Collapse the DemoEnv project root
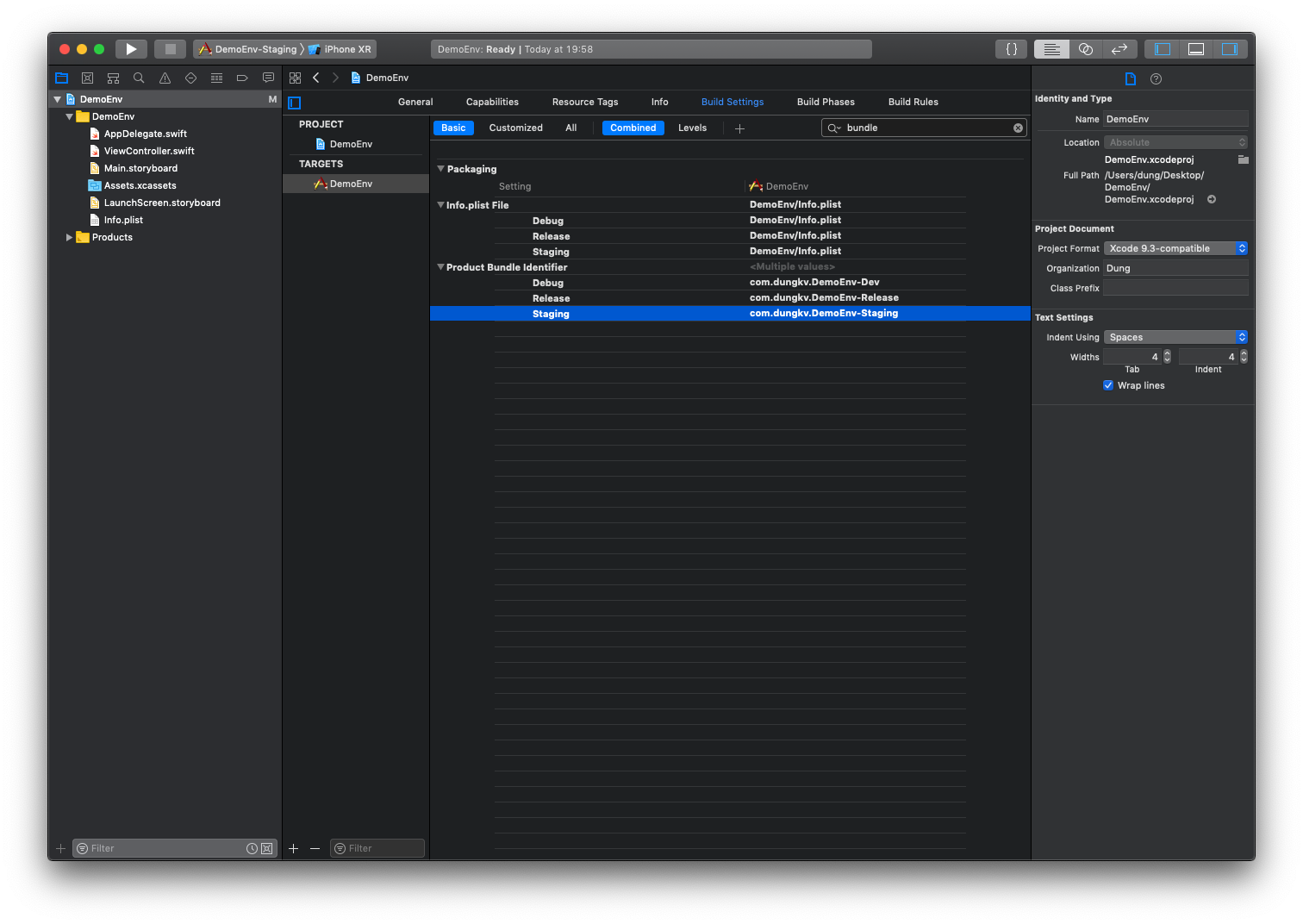The height and width of the screenshot is (924, 1303). click(57, 99)
